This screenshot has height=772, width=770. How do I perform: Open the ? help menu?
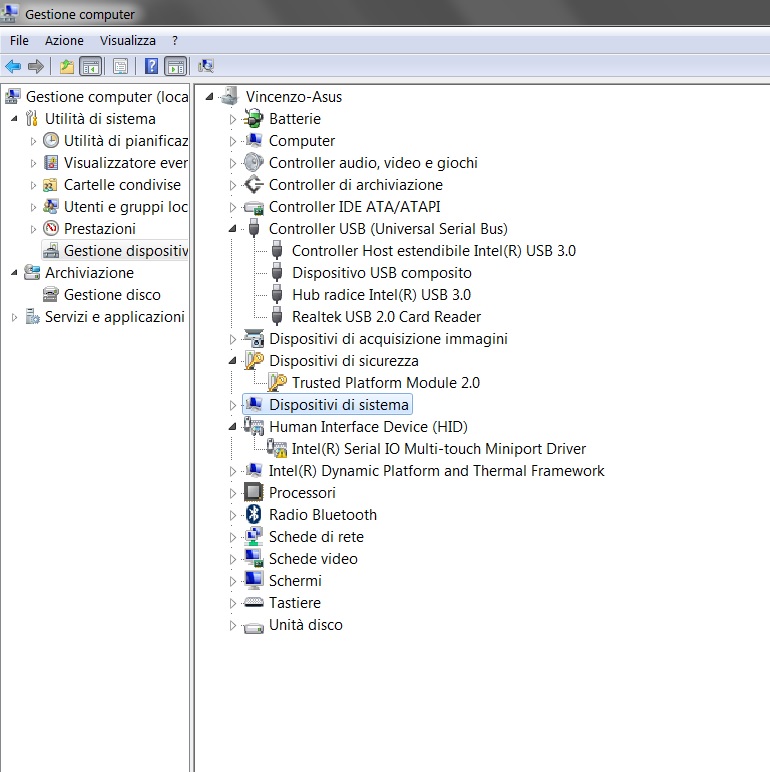click(175, 40)
